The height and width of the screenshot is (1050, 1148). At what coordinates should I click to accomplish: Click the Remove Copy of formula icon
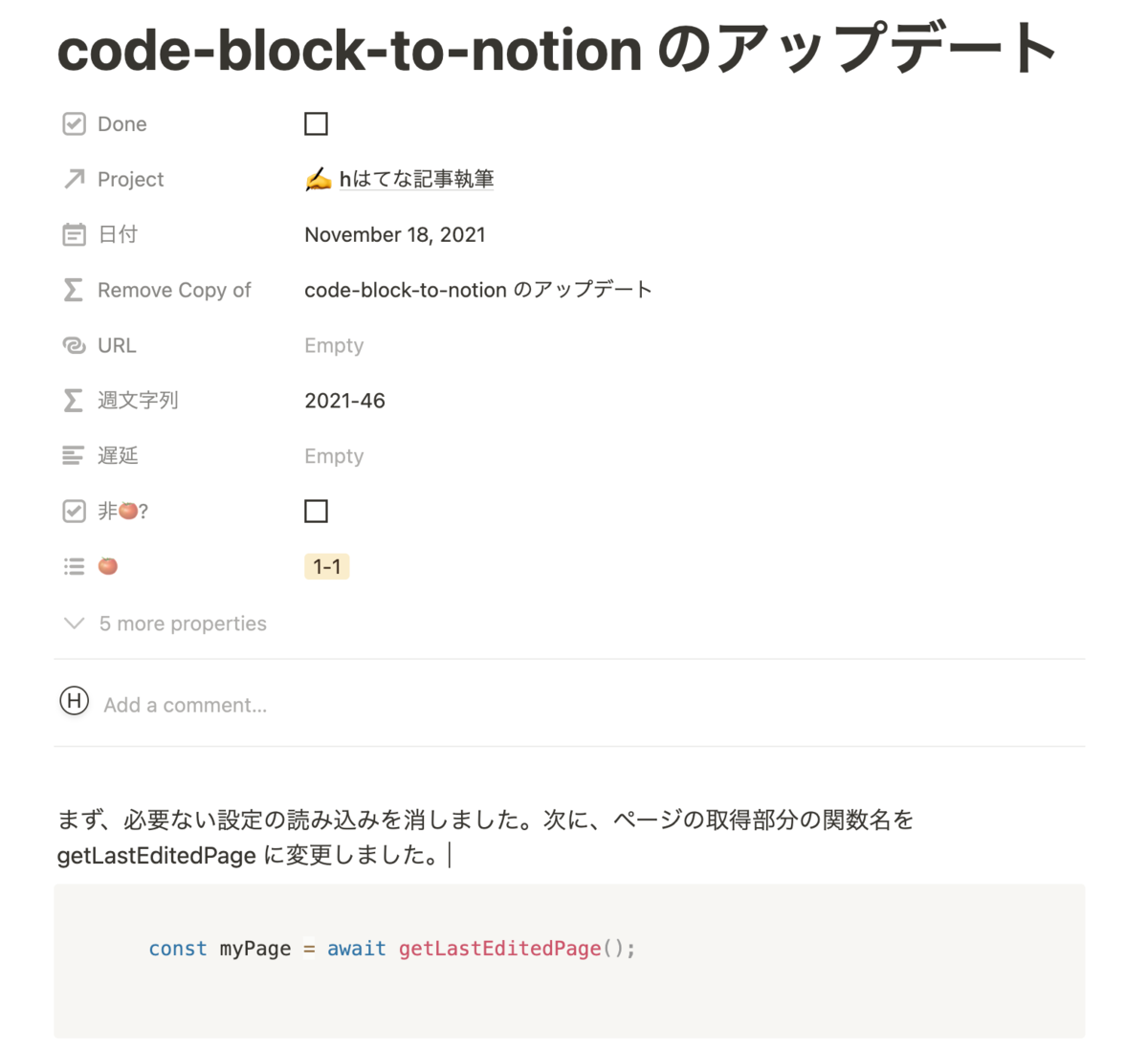(x=74, y=290)
